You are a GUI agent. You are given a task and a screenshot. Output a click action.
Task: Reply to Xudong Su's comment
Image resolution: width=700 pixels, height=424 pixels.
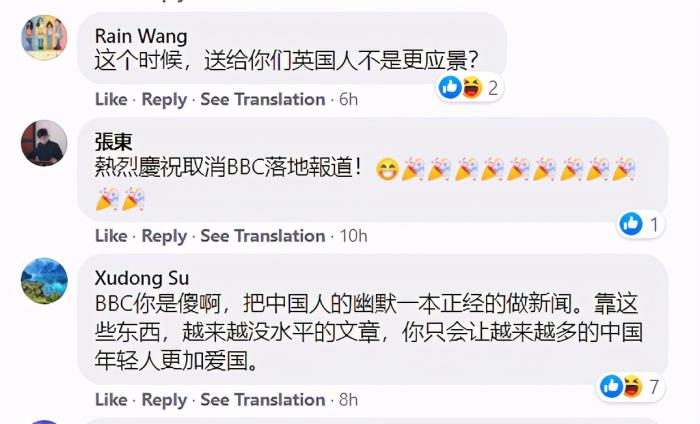(x=164, y=400)
